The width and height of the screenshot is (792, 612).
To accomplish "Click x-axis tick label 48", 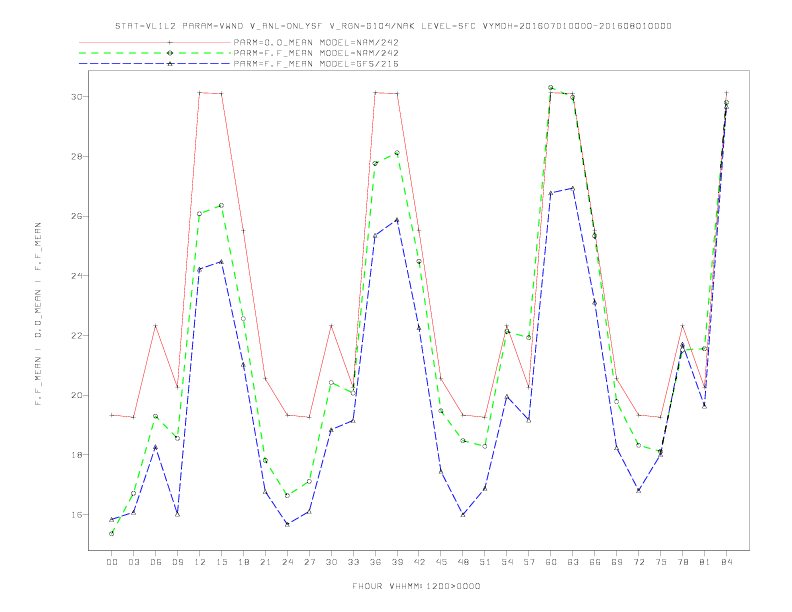I will [463, 562].
